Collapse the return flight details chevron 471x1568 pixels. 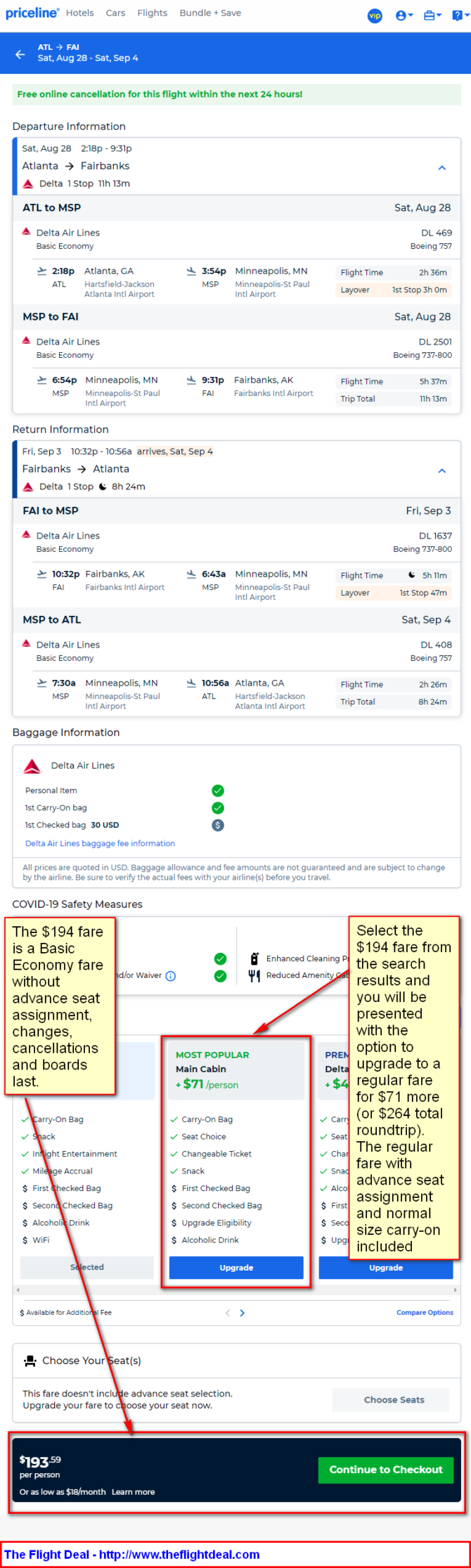[x=442, y=470]
